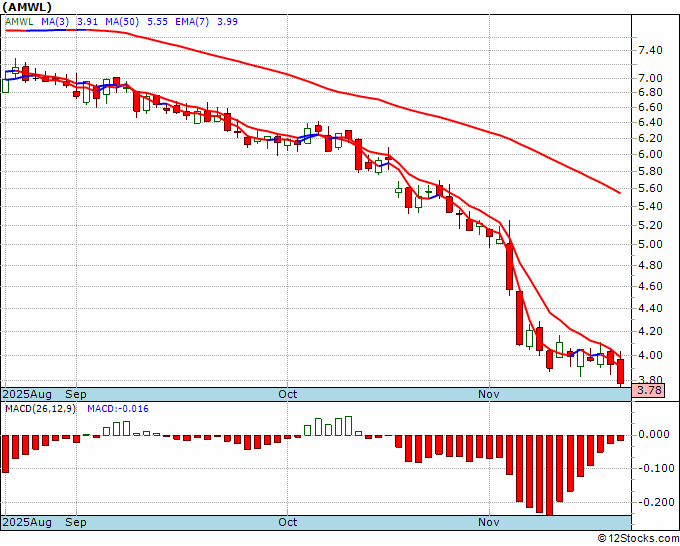This screenshot has height=546, width=680.
Task: Click the Oct label under MACD panel
Action: click(x=288, y=522)
